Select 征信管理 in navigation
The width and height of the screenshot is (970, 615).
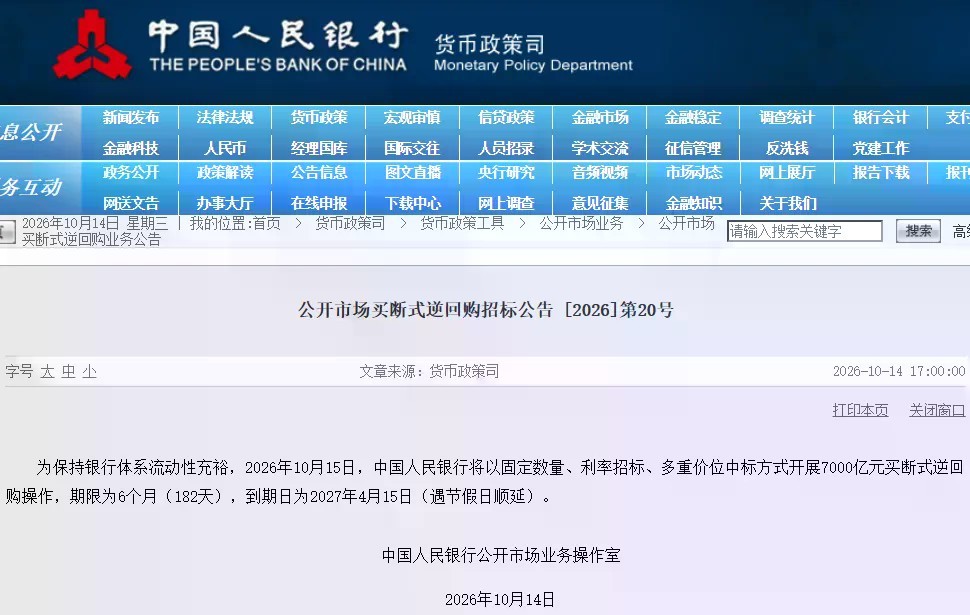[693, 148]
